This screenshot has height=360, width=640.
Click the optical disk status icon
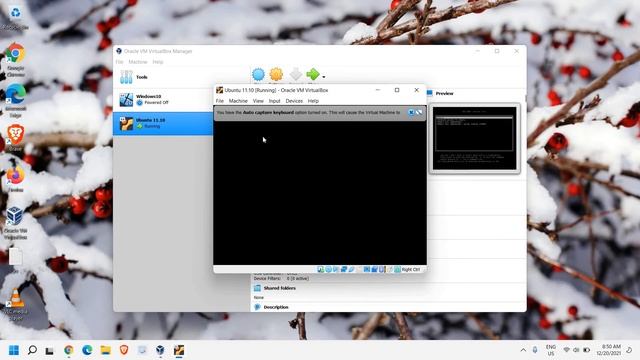click(329, 269)
